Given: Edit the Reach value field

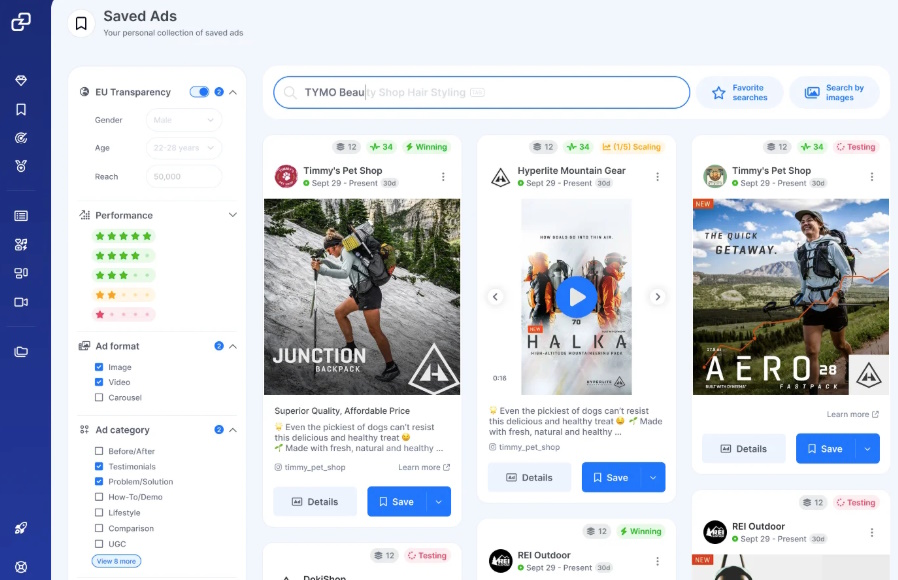Looking at the screenshot, I should click(184, 176).
